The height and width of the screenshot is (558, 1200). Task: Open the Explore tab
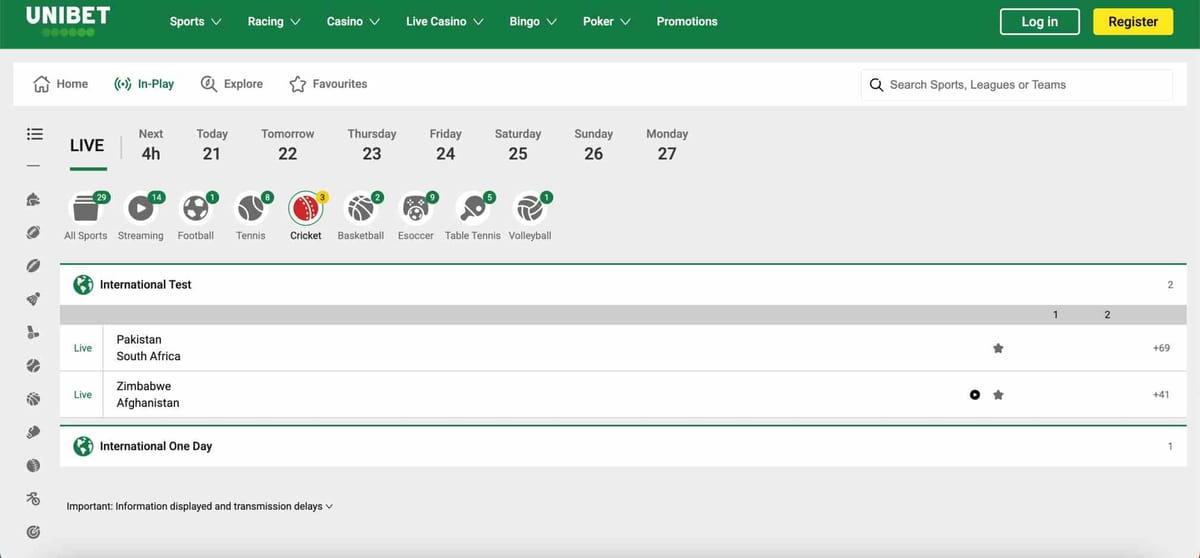click(232, 84)
